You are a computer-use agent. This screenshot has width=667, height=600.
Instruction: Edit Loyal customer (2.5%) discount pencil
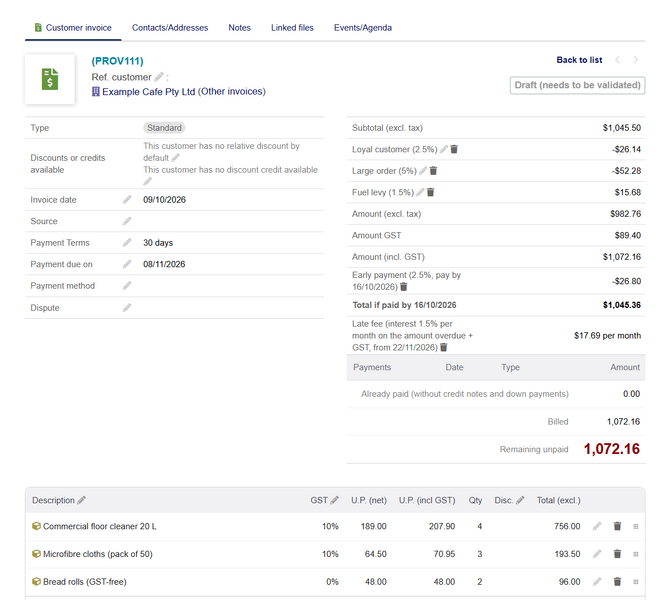tap(444, 149)
